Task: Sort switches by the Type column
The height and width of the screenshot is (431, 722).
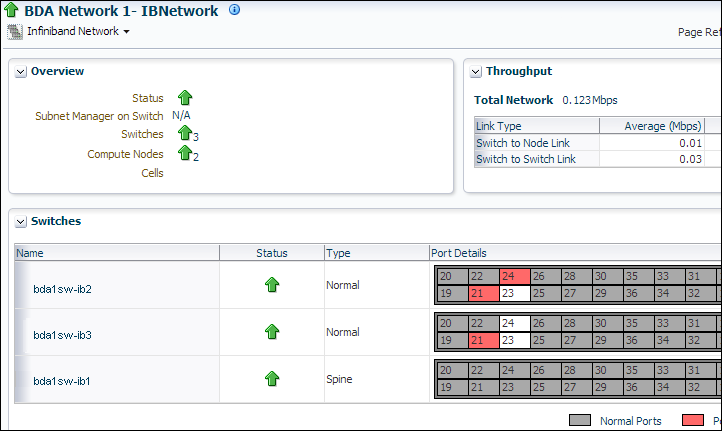Action: point(377,253)
